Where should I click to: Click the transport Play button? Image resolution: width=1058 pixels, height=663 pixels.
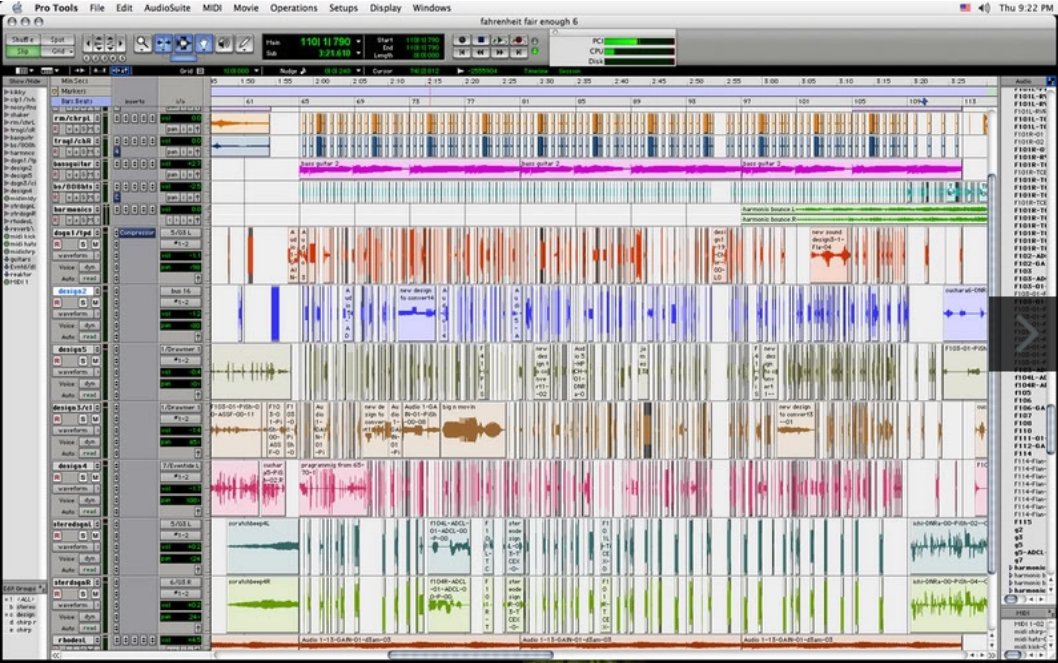click(499, 40)
